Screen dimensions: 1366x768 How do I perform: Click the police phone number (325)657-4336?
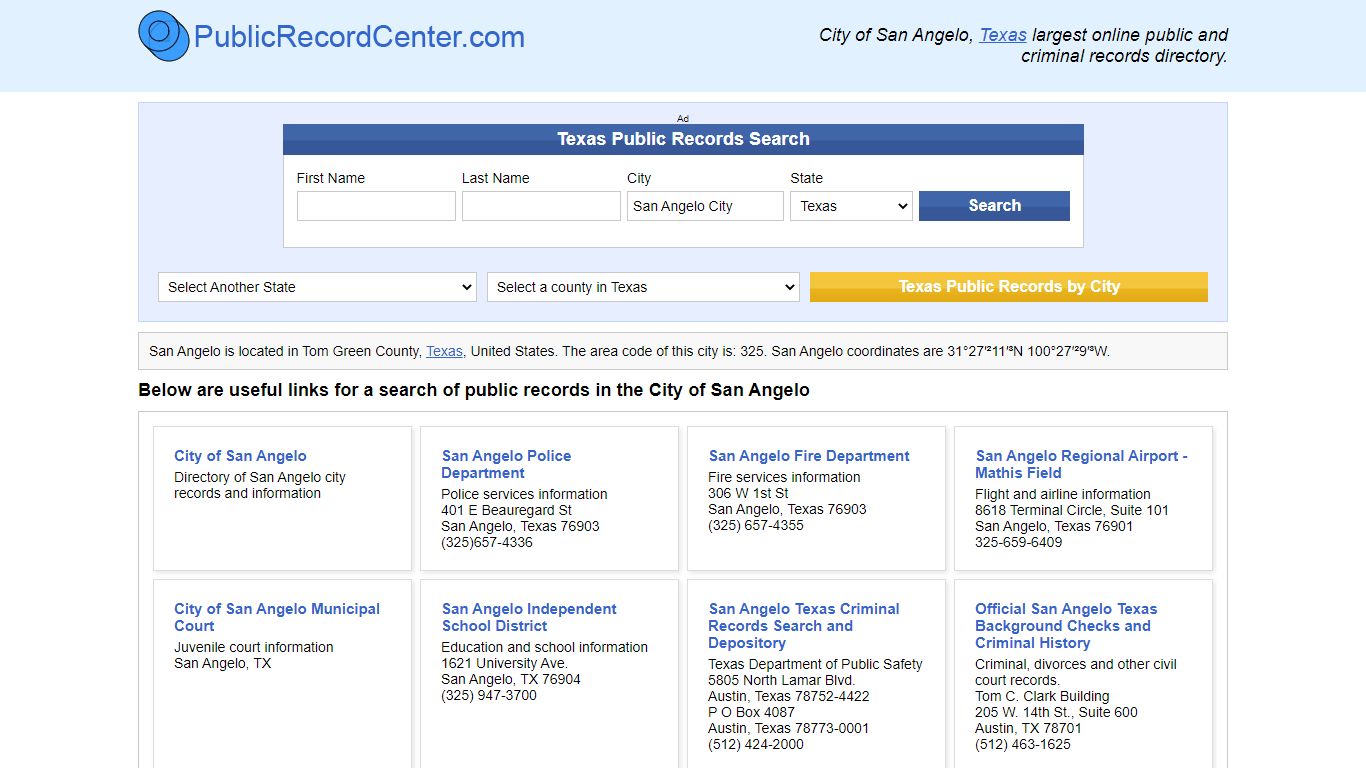pos(487,542)
